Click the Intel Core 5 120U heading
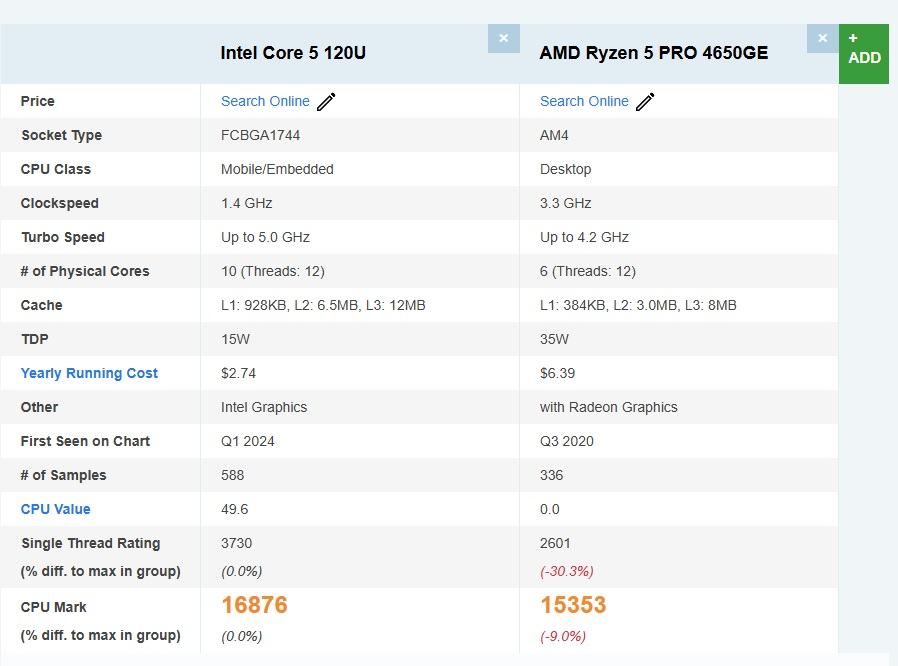Screen dimensions: 898x666 point(293,53)
